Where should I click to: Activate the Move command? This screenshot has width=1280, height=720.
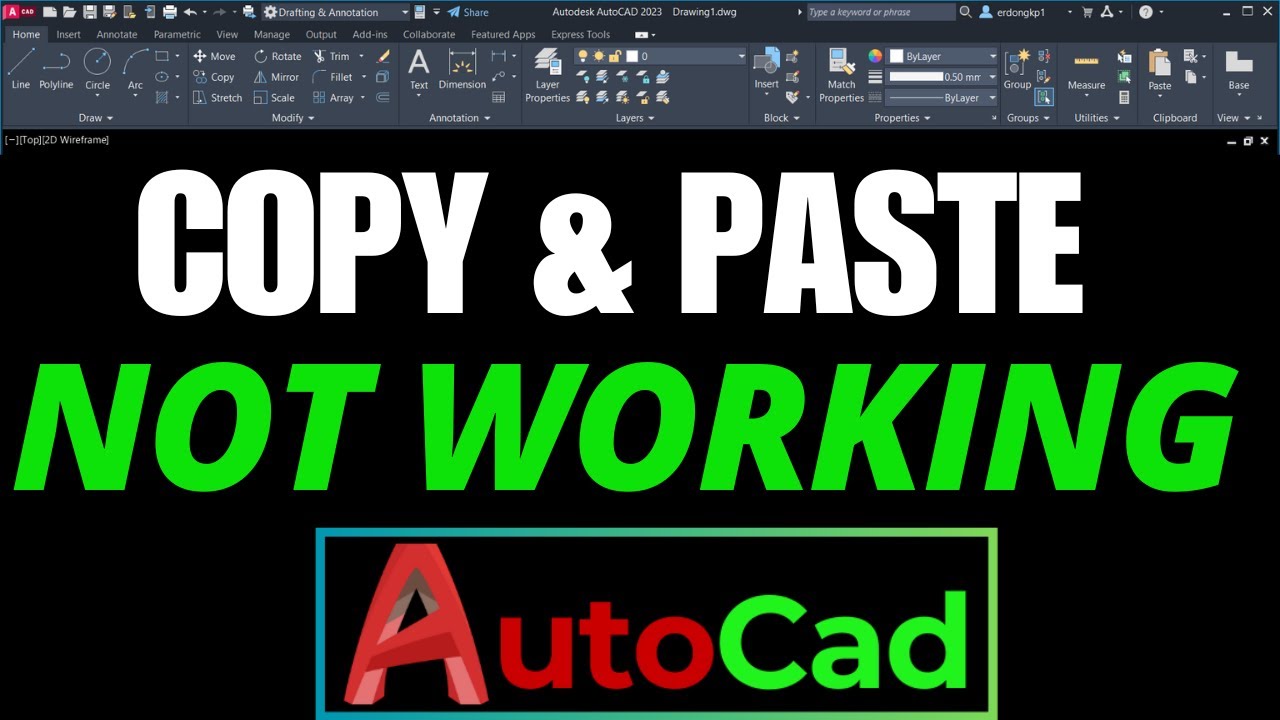[214, 56]
